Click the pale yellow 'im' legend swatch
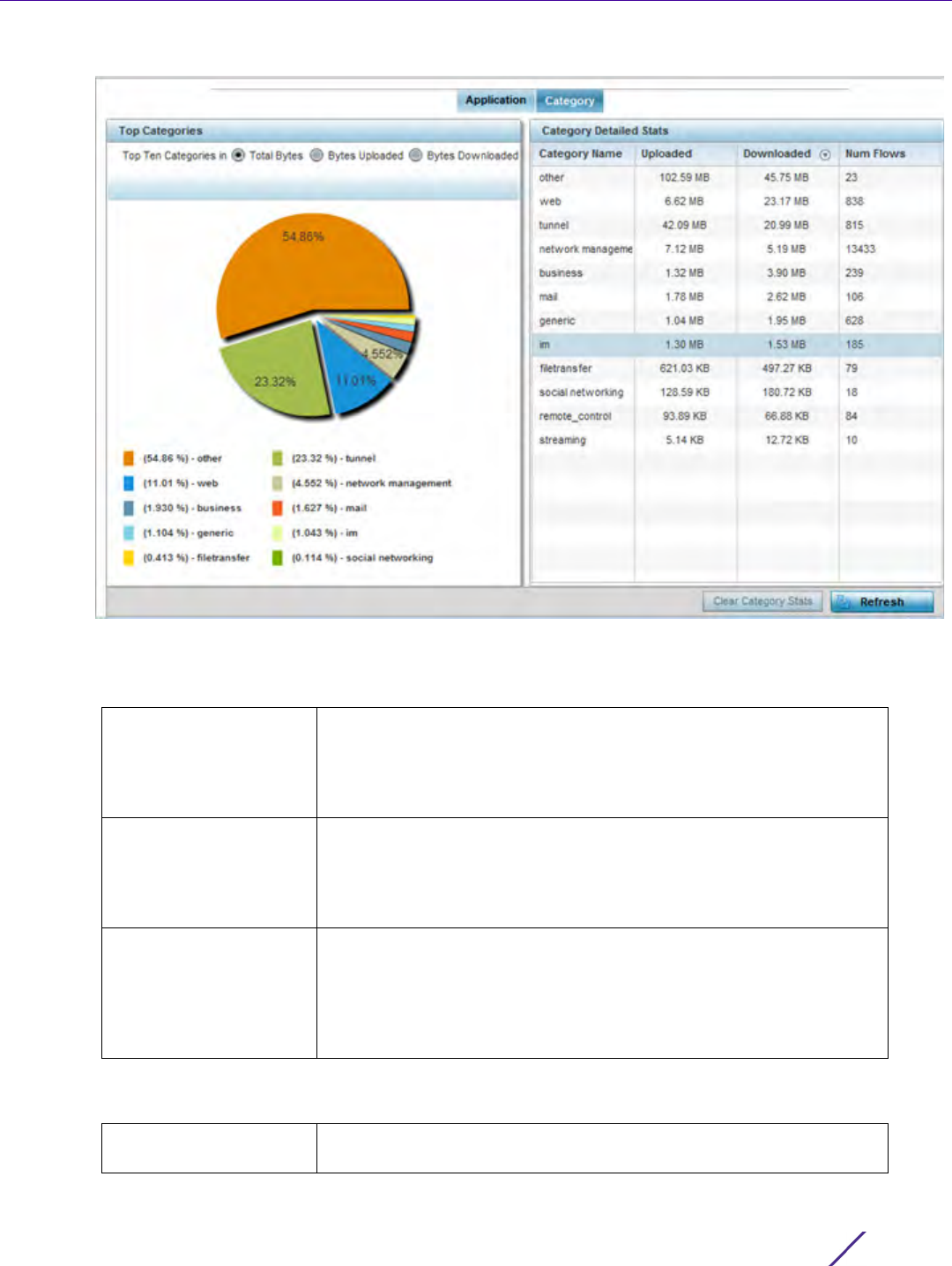This screenshot has height=1266, width=952. 278,532
